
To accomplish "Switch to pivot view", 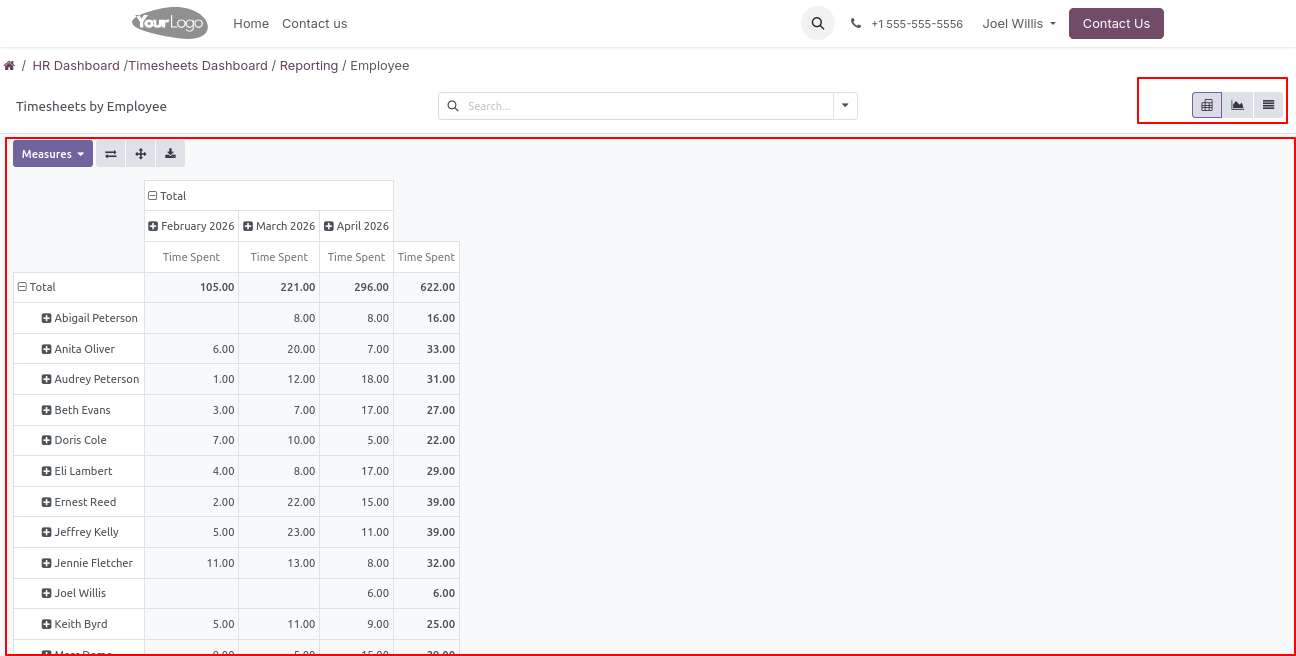I will coord(1207,105).
